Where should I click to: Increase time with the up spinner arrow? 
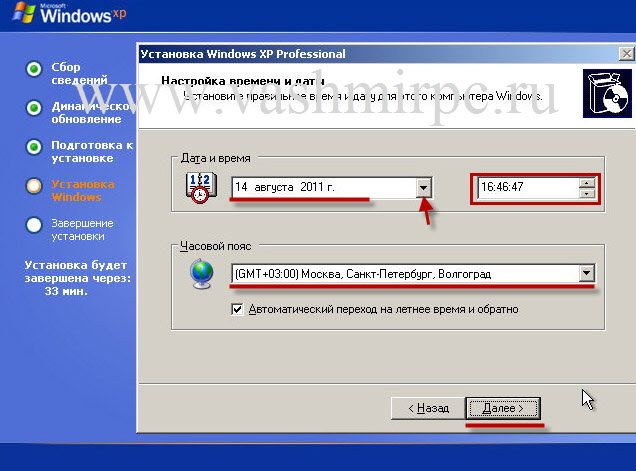click(587, 183)
